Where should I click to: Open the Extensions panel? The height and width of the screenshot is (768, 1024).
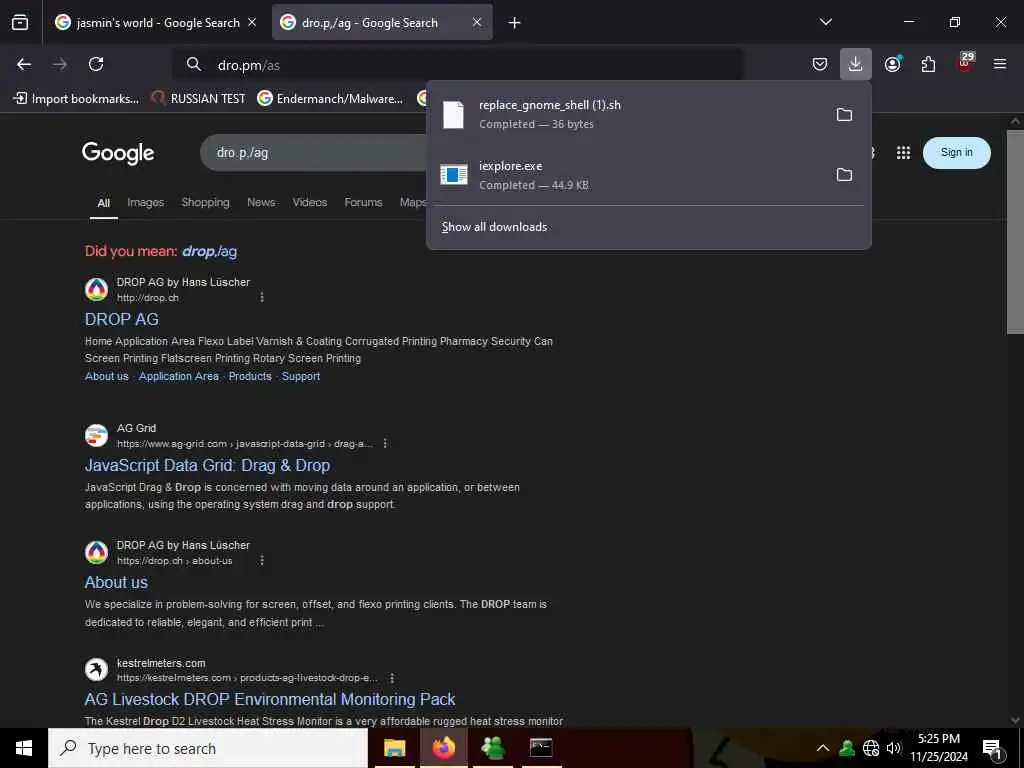[x=928, y=64]
